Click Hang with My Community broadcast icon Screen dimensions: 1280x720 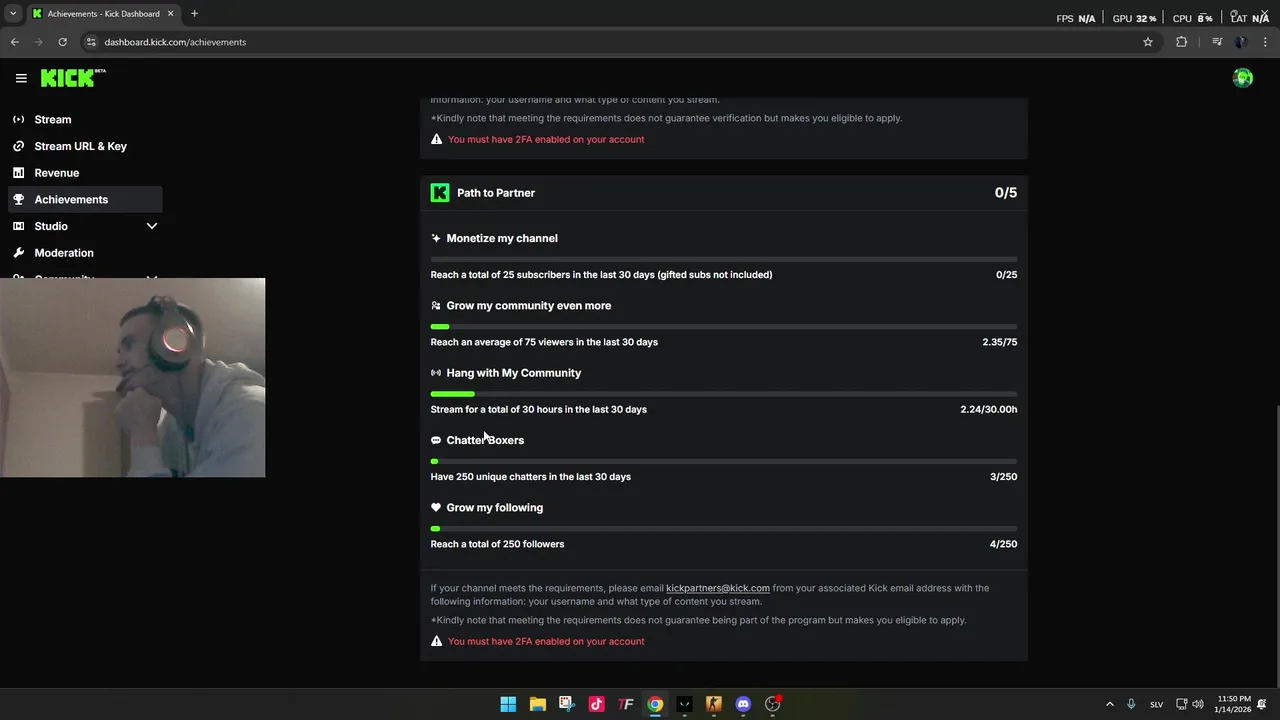pos(436,373)
